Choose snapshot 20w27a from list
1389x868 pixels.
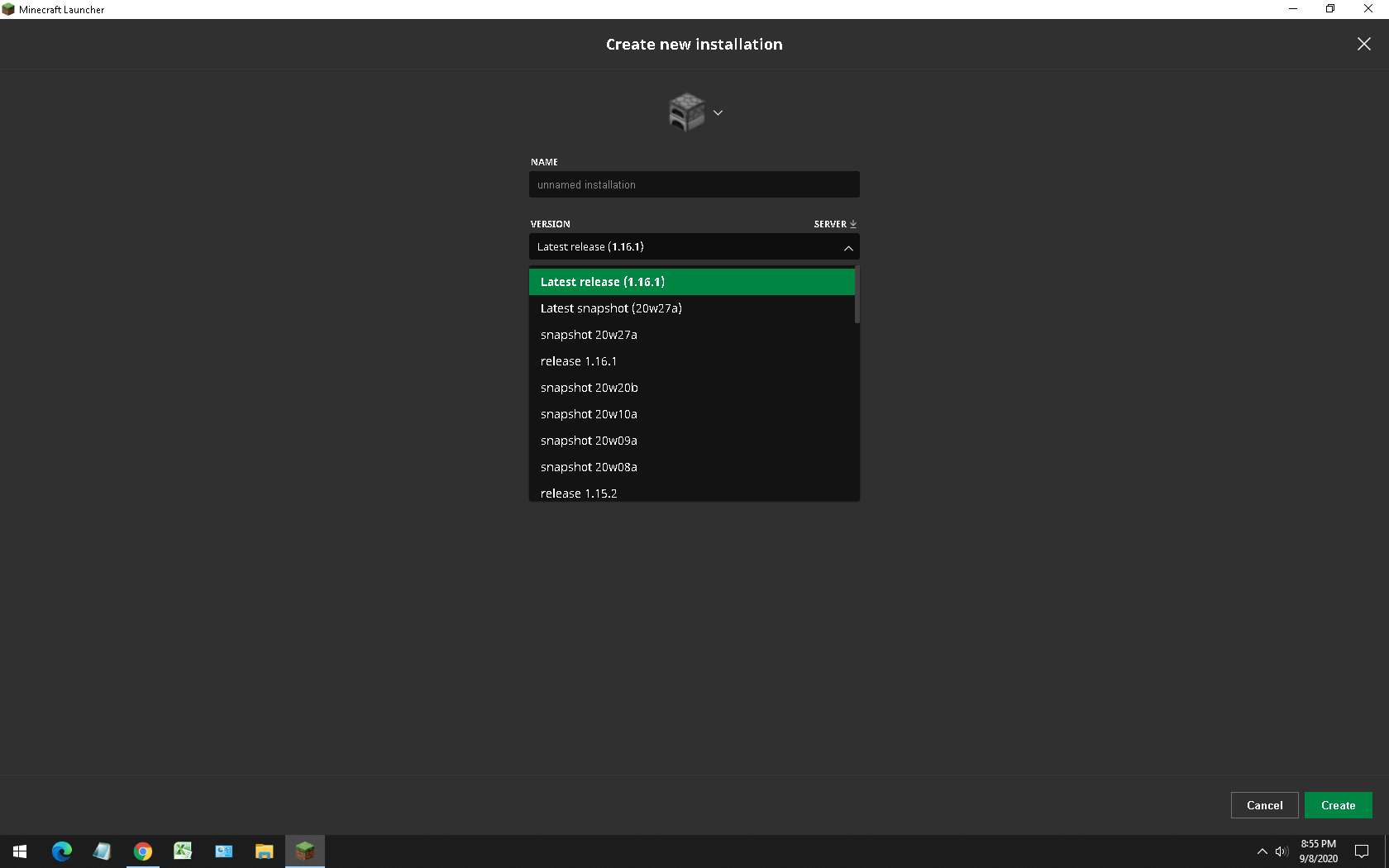tap(692, 335)
